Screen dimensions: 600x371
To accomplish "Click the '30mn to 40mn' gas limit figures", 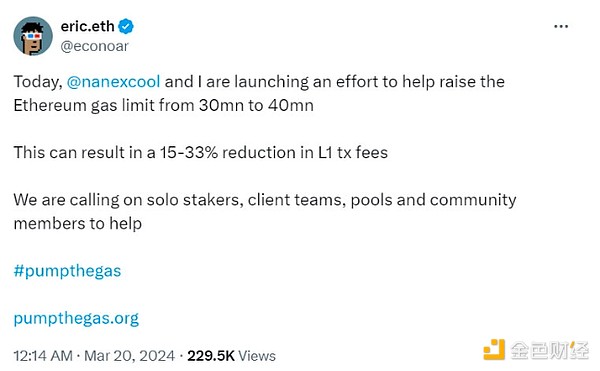I will (256, 105).
